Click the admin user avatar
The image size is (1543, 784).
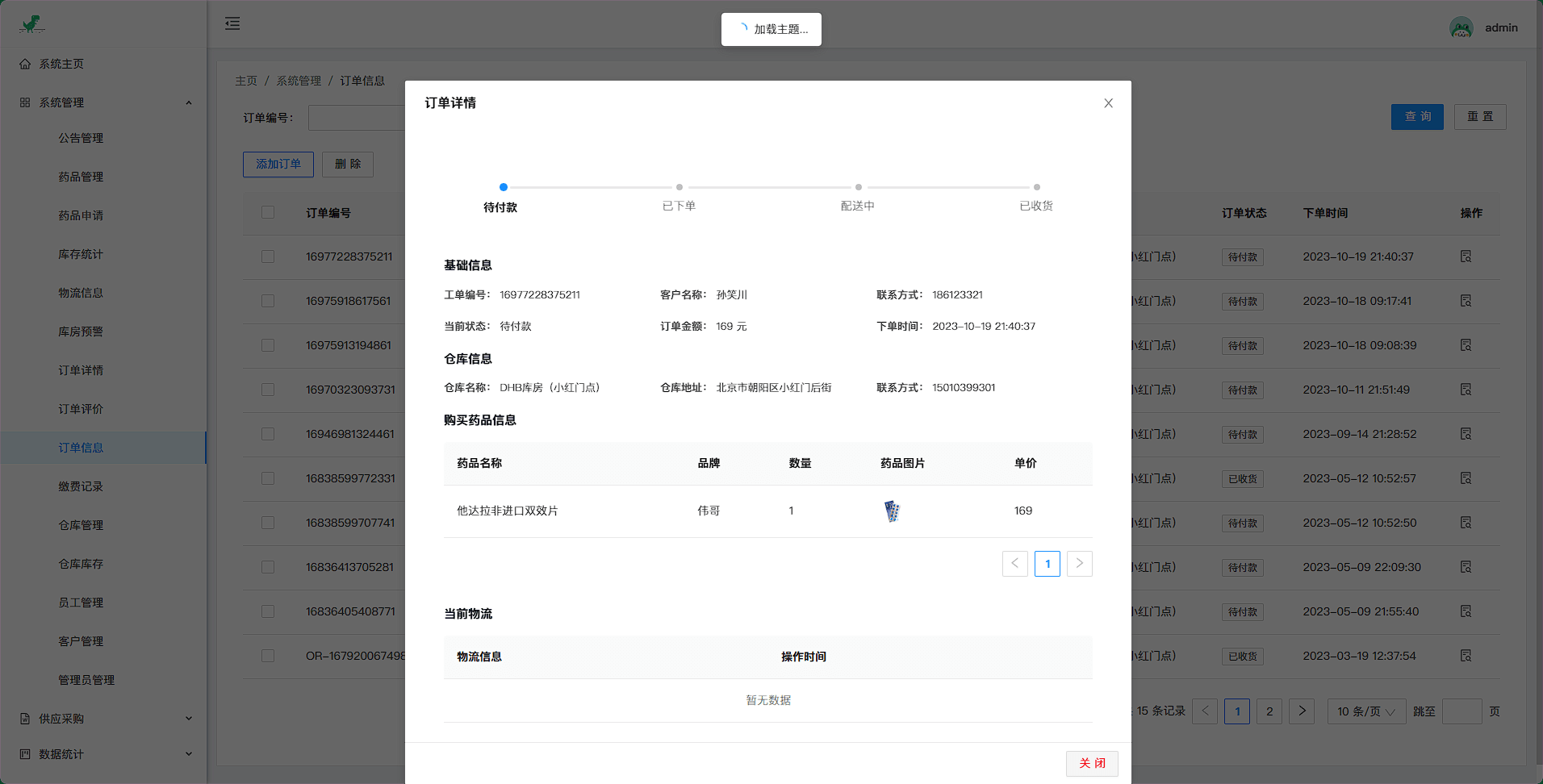pos(1461,28)
